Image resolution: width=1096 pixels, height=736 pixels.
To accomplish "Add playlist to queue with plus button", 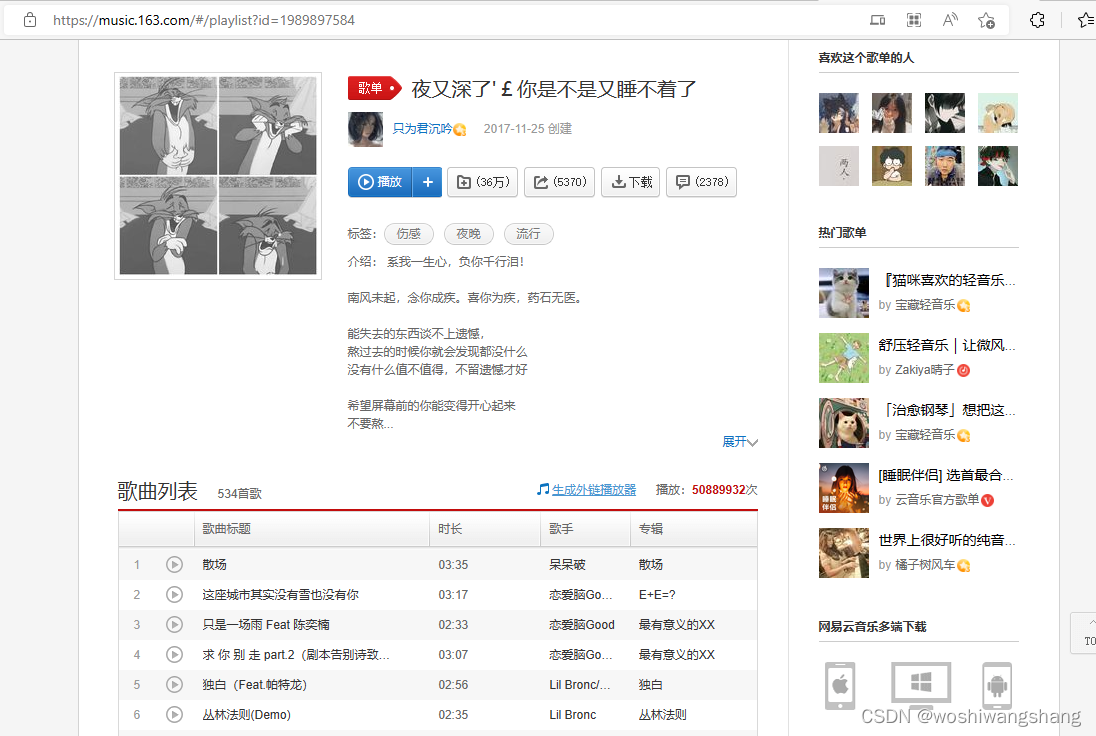I will [427, 182].
